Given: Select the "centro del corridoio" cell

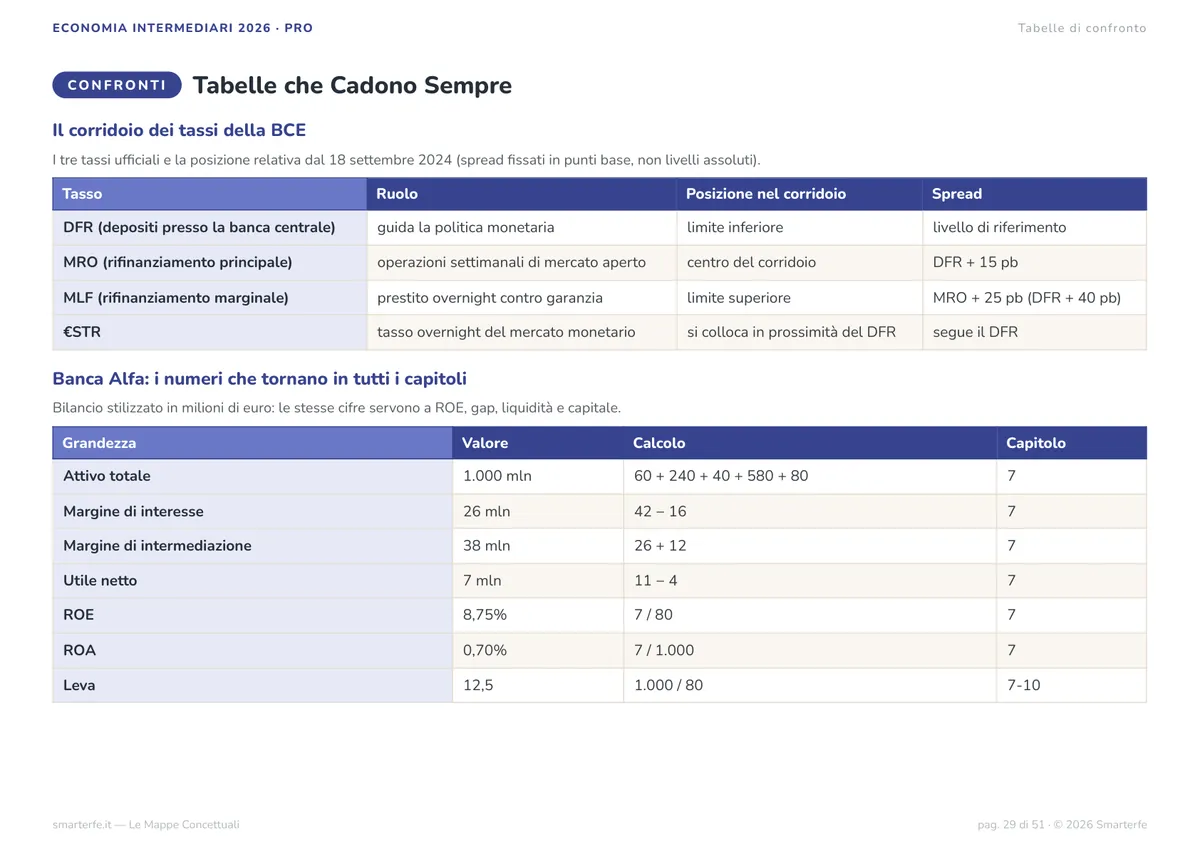Looking at the screenshot, I should (x=800, y=263).
